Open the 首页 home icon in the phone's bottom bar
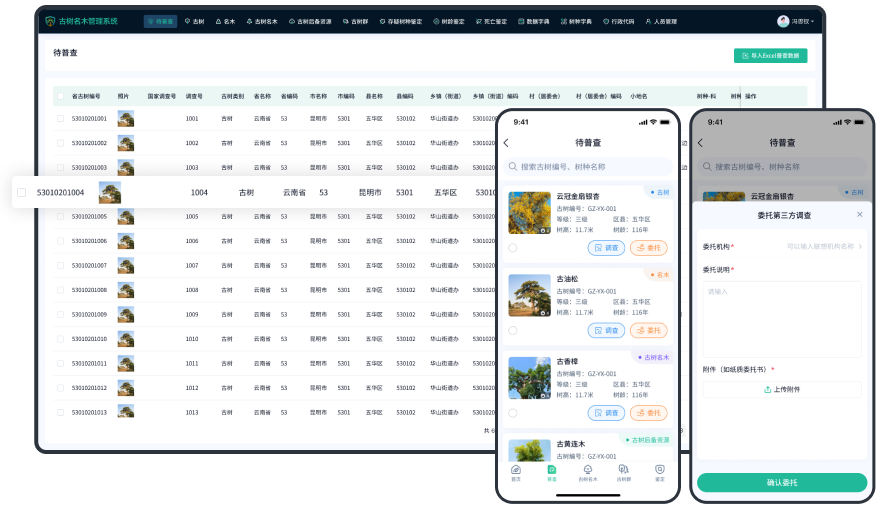 point(516,471)
